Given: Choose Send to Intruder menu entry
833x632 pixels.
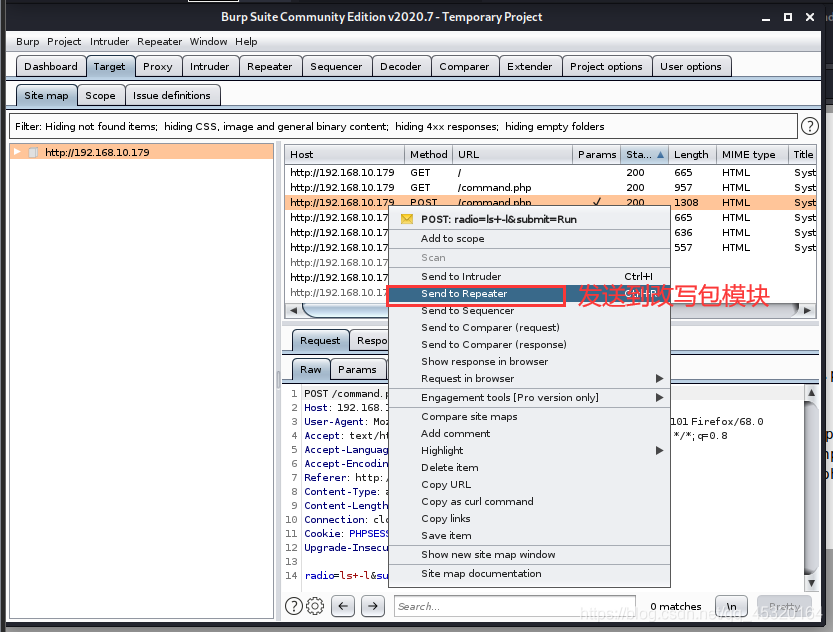Looking at the screenshot, I should [x=529, y=277].
